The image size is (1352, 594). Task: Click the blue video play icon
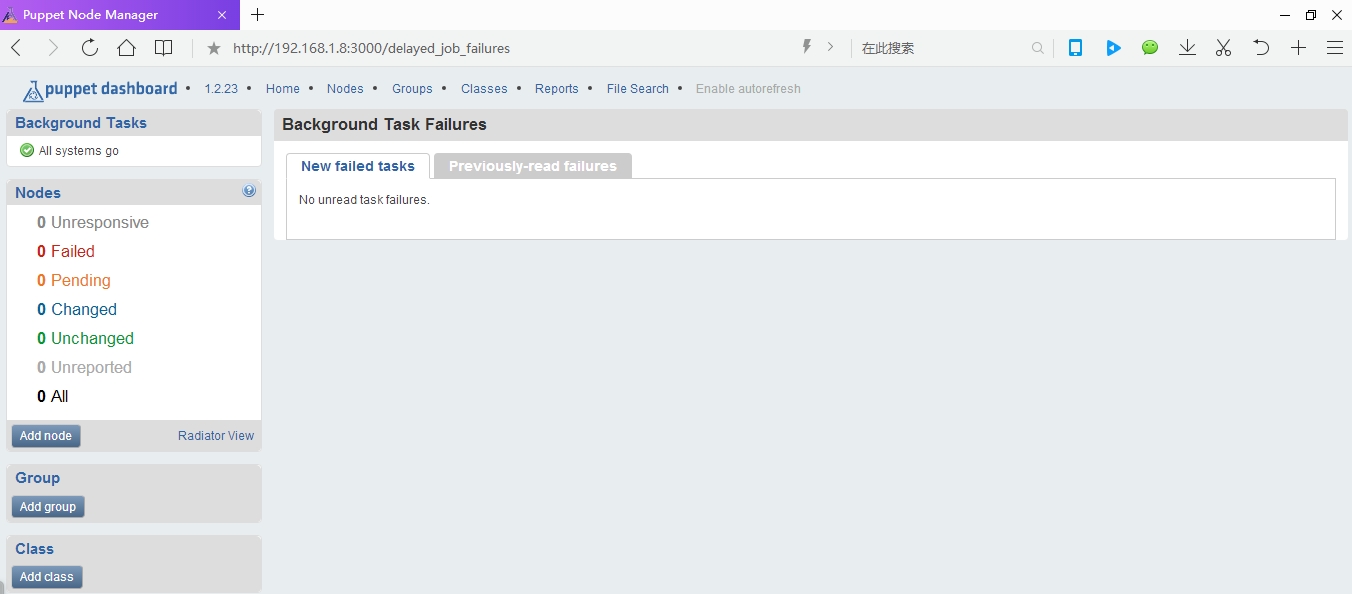coord(1113,48)
